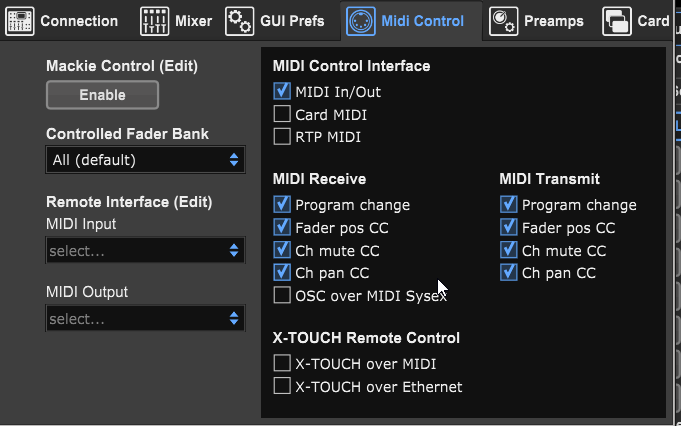Enable the RTP MIDI checkbox
The height and width of the screenshot is (426, 681).
point(282,137)
